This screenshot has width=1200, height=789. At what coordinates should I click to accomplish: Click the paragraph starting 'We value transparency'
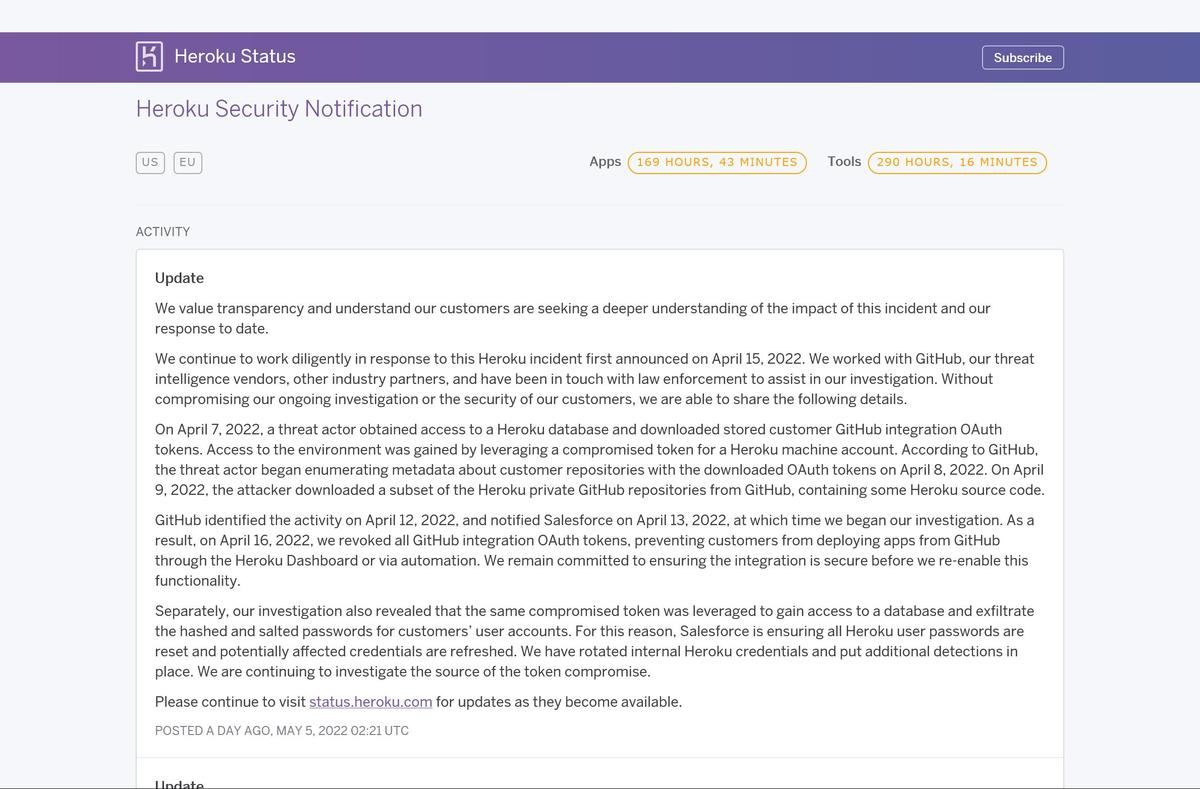[x=573, y=319]
